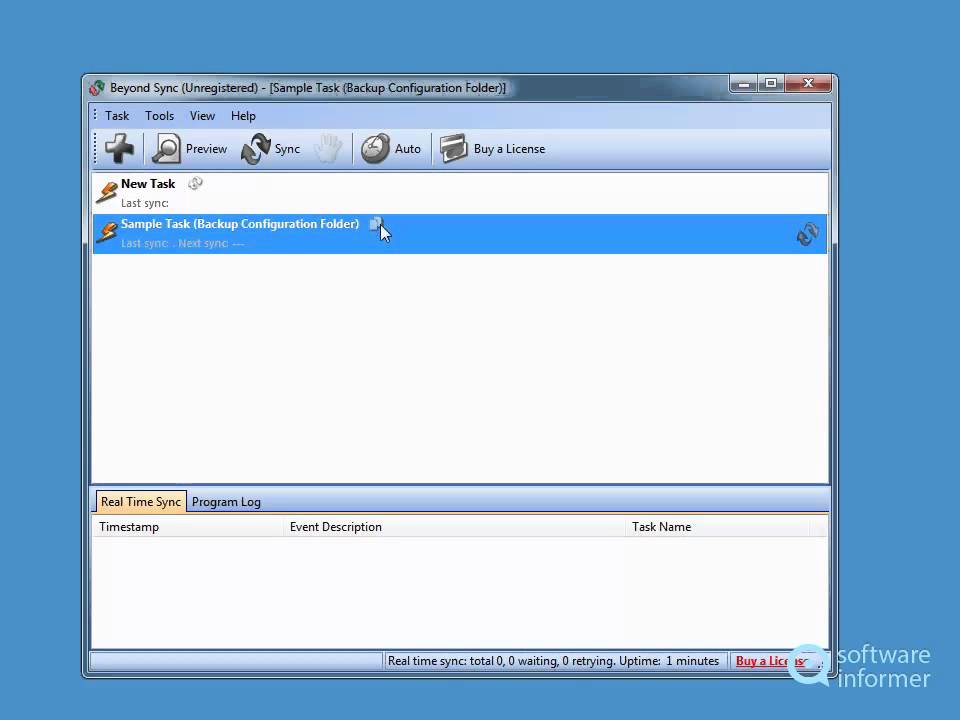Click the Real time sync status bar text
The height and width of the screenshot is (720, 960).
[x=553, y=661]
